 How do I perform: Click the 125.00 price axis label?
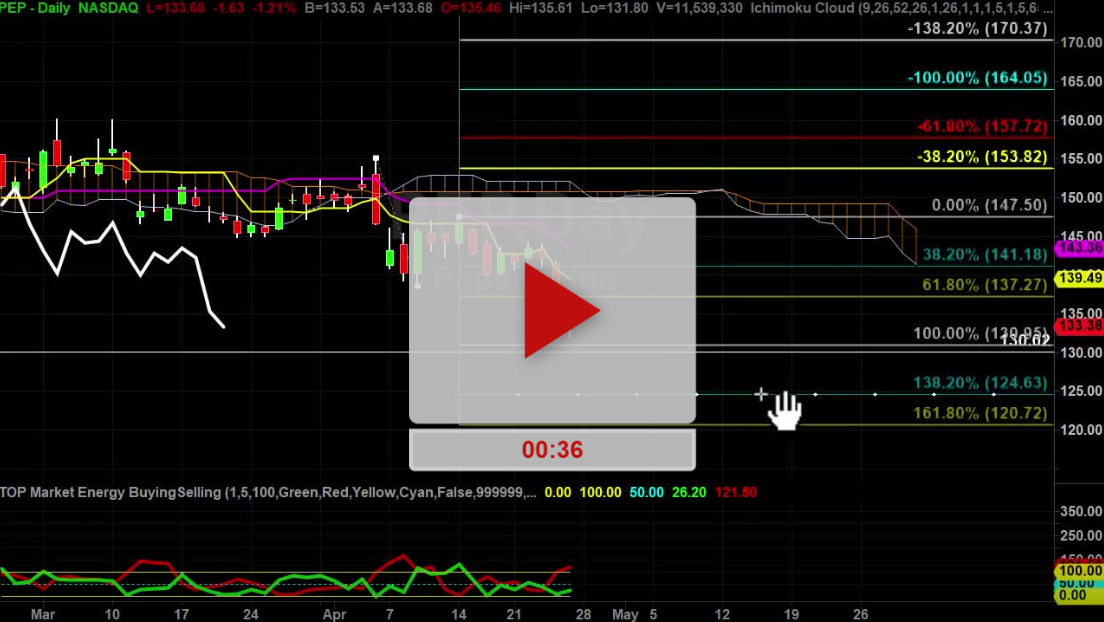click(x=1081, y=390)
